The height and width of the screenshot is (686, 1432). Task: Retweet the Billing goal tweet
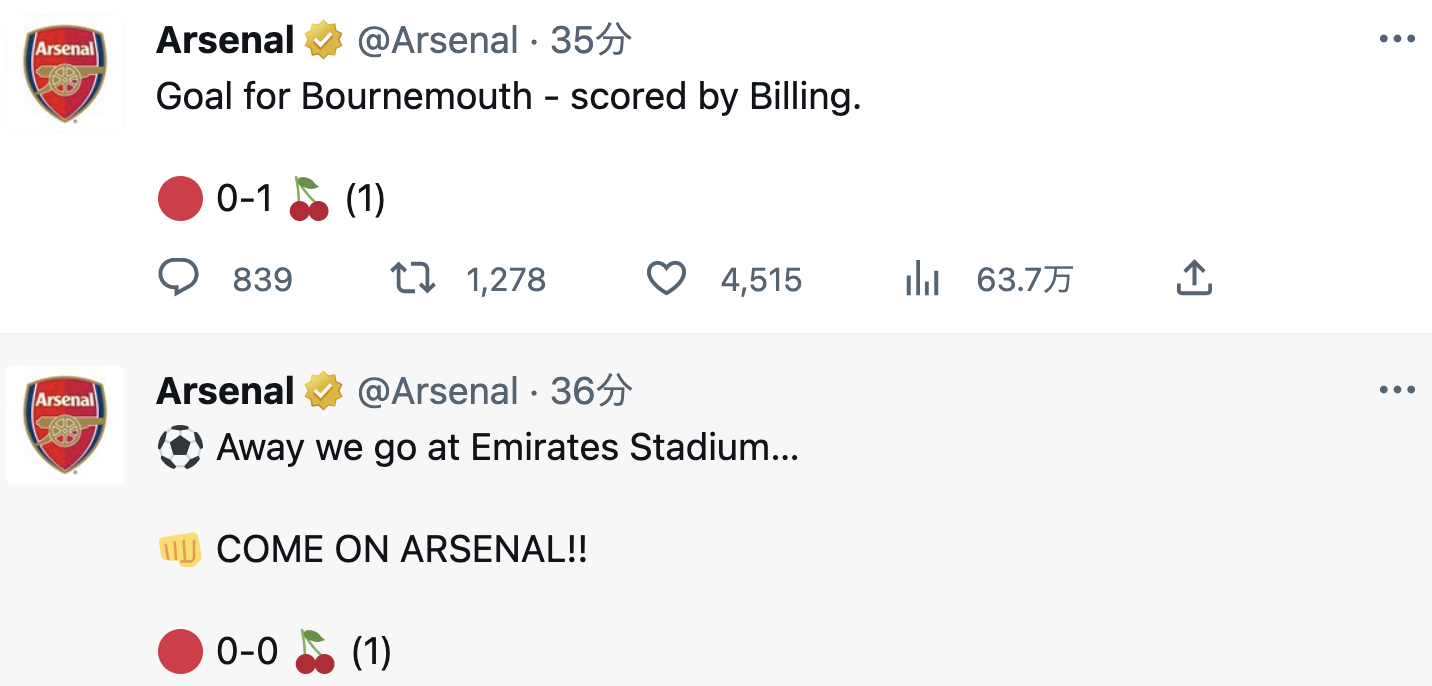pos(412,279)
